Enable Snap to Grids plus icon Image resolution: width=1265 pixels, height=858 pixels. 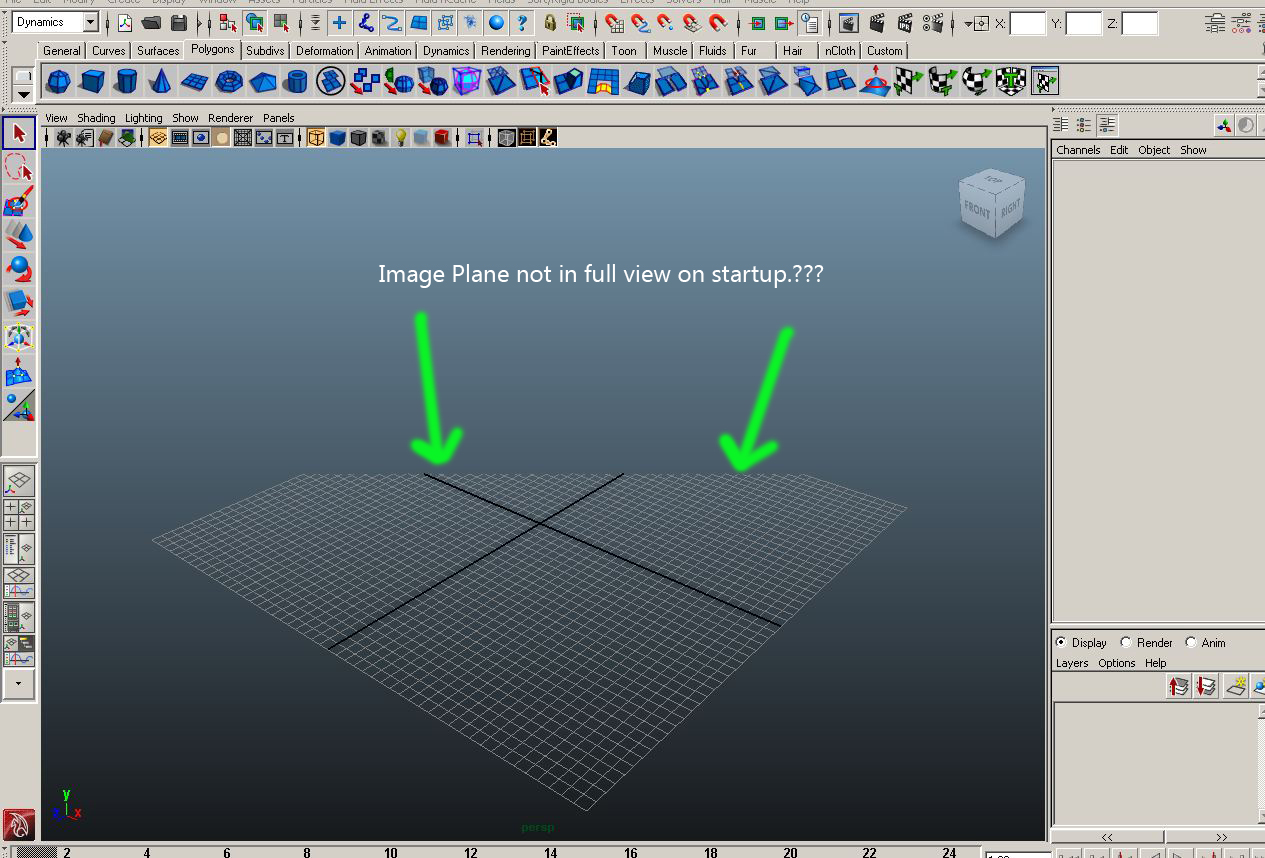pyautogui.click(x=340, y=22)
